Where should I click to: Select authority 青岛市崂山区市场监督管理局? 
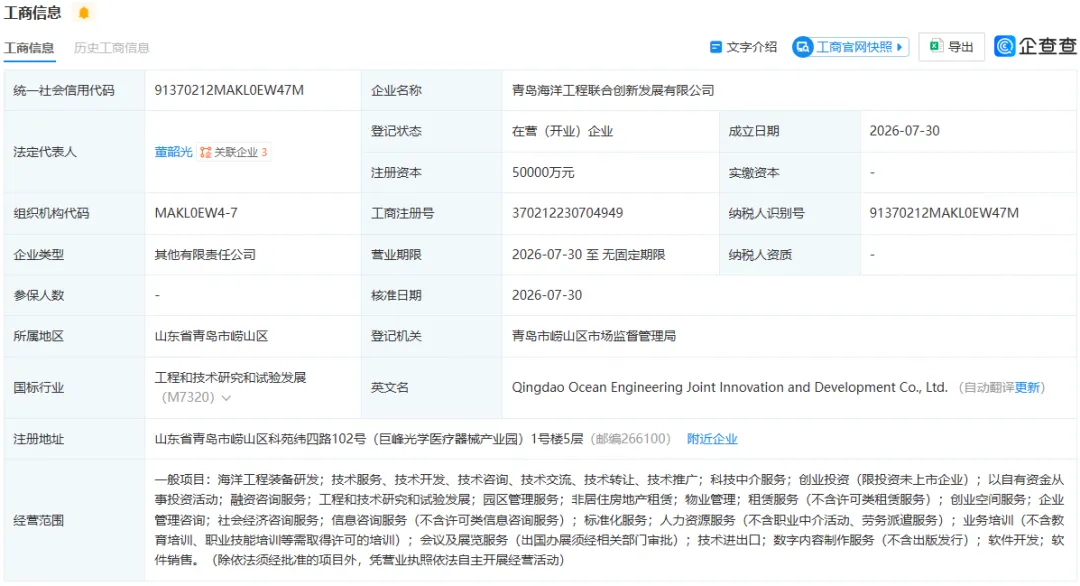point(594,336)
